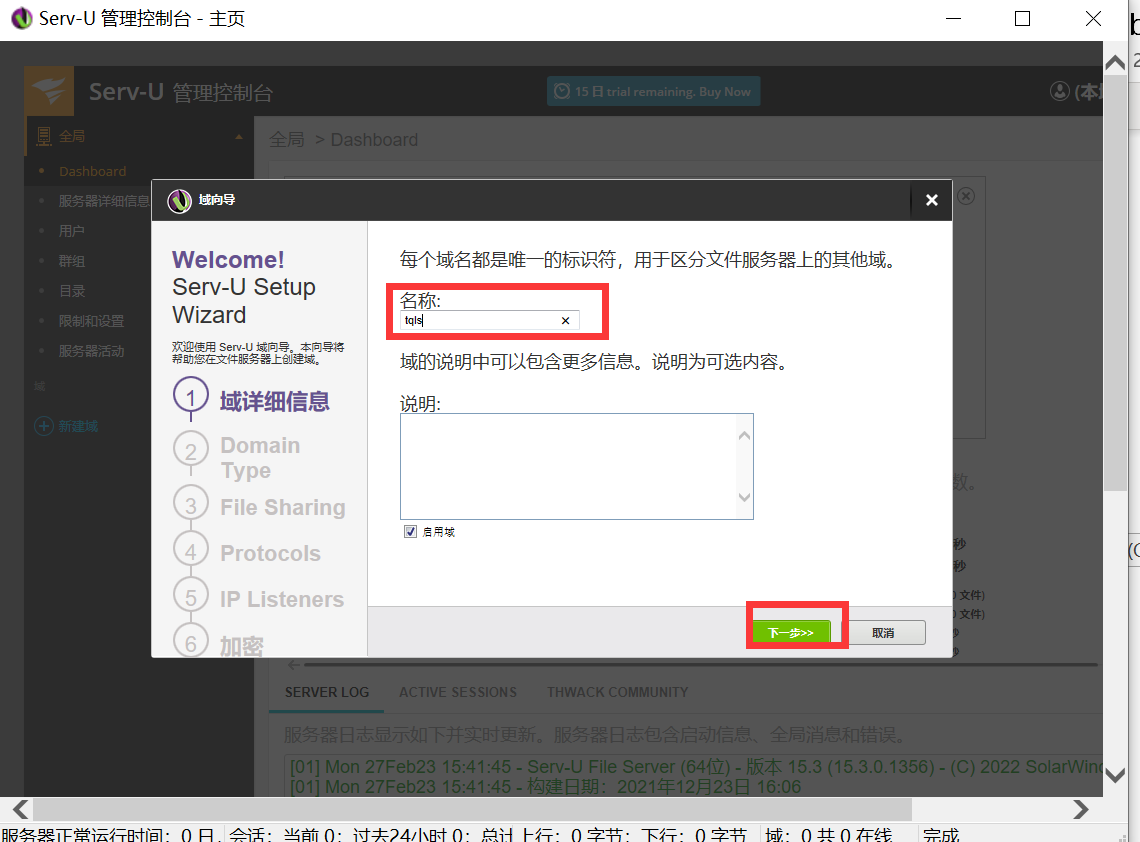Click step 4 Protocols circle
Screen dimensions: 1140x842
191,550
